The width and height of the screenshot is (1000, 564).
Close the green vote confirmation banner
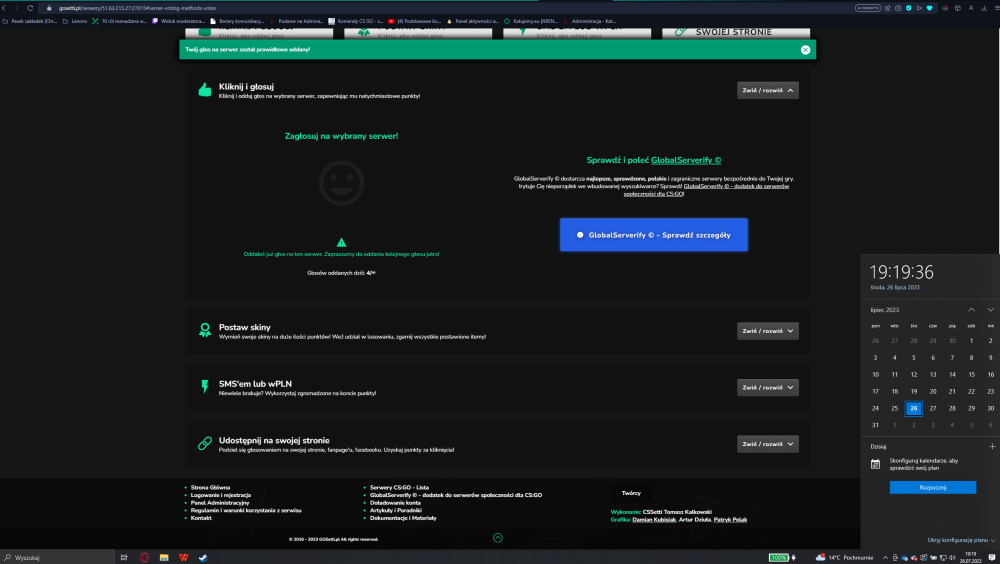805,50
